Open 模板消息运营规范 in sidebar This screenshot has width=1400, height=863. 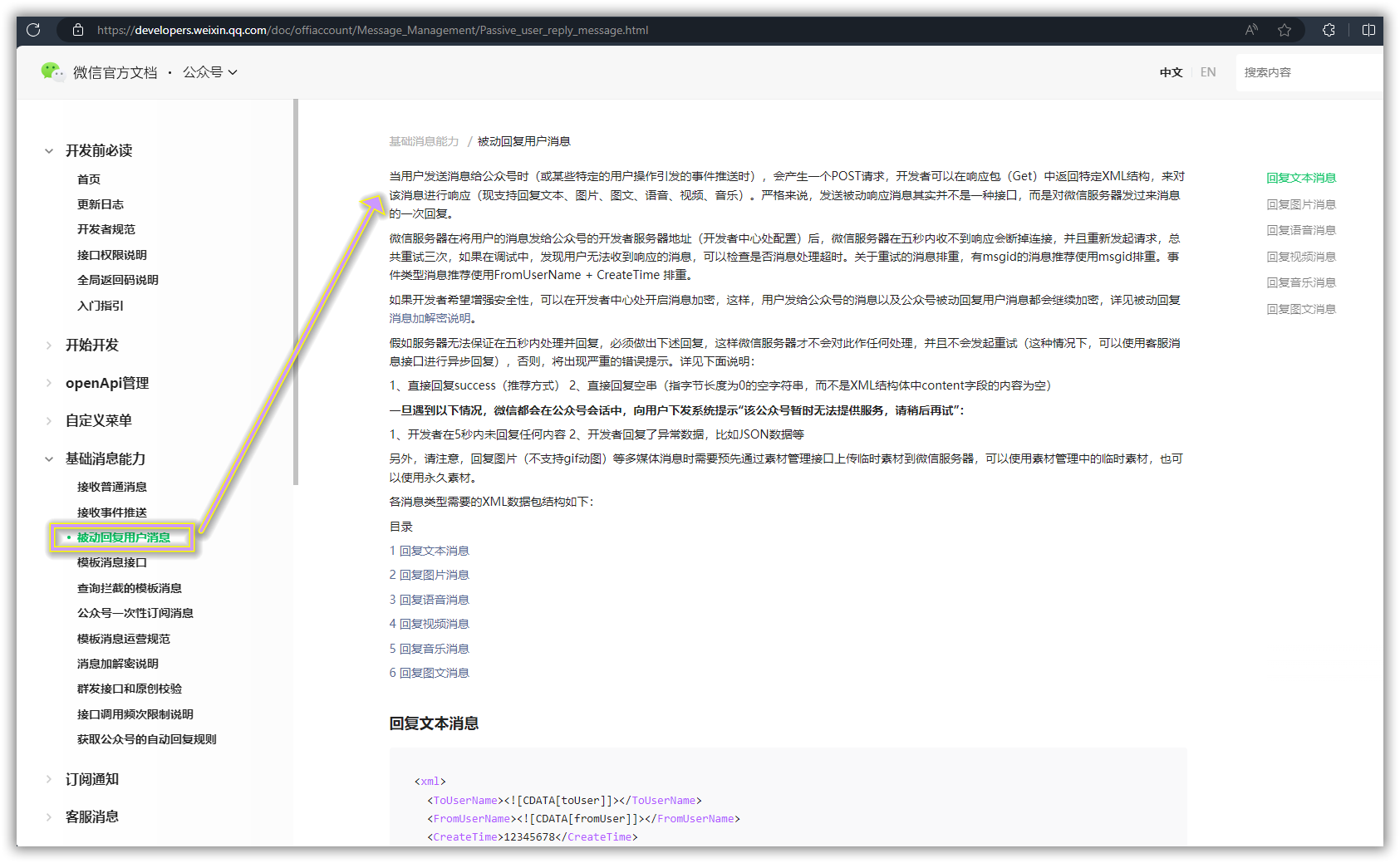[124, 639]
